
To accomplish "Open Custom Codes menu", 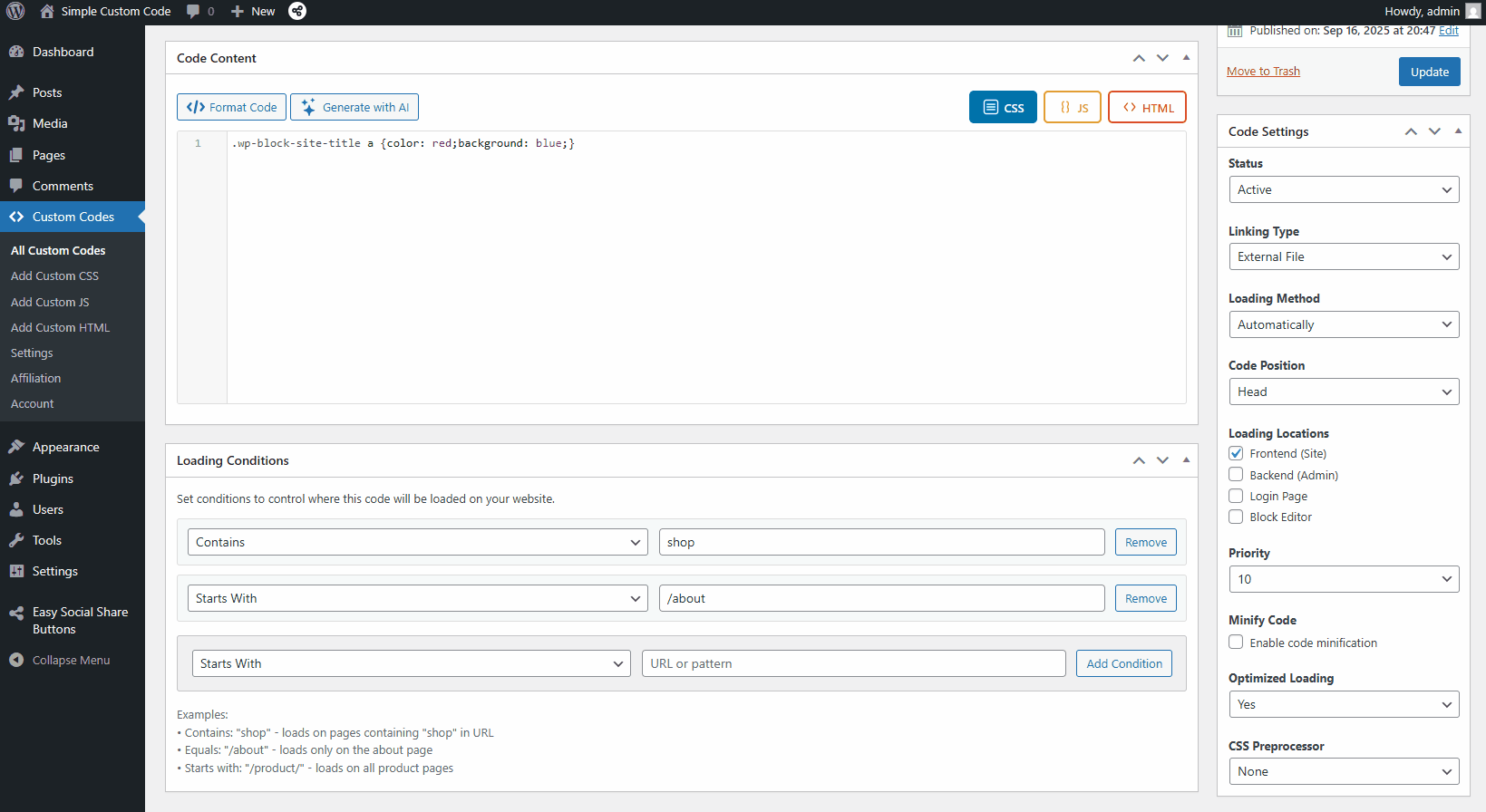I will tap(73, 217).
